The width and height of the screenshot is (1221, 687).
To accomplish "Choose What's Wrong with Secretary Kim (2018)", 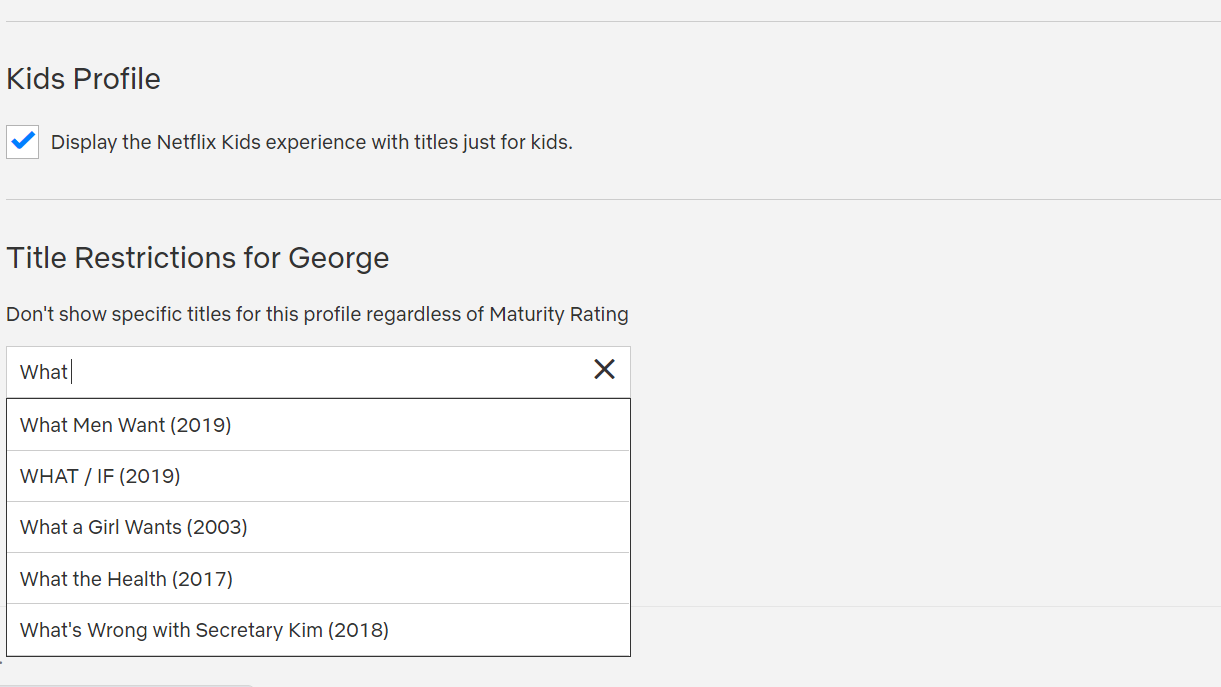I will 318,630.
